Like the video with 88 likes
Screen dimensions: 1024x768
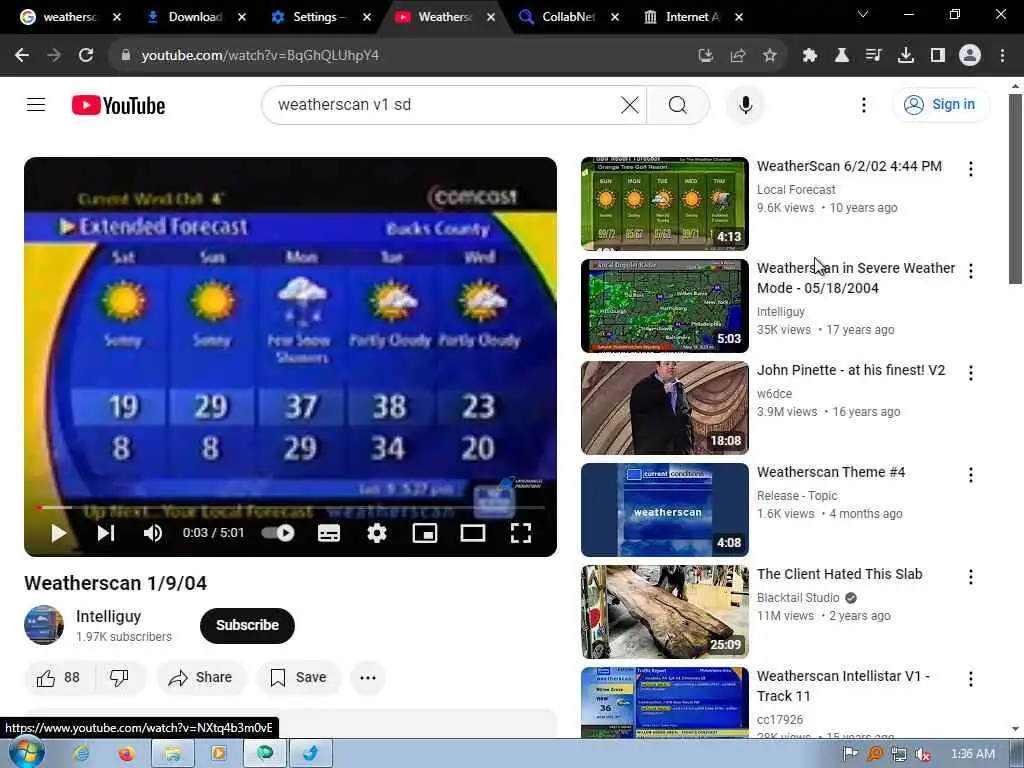[x=59, y=678]
